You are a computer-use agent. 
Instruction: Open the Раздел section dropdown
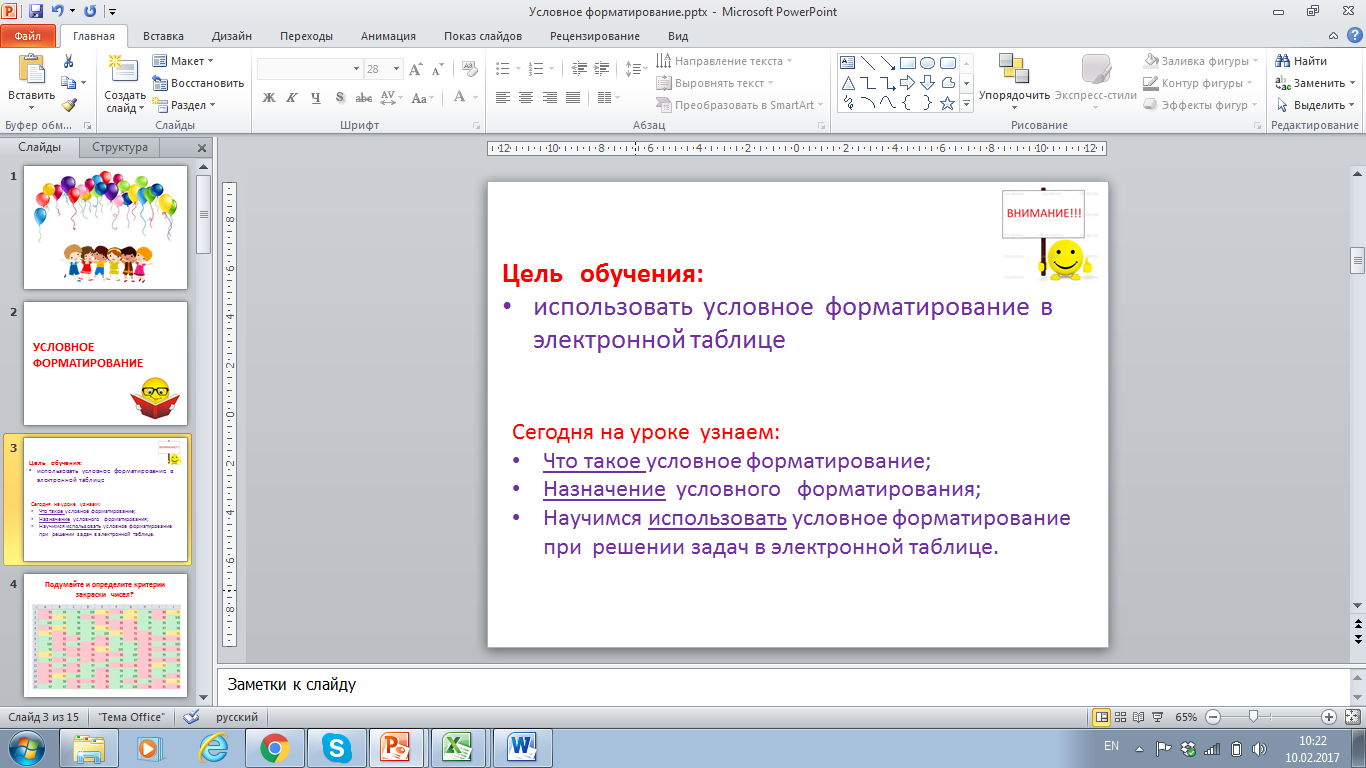pos(188,105)
